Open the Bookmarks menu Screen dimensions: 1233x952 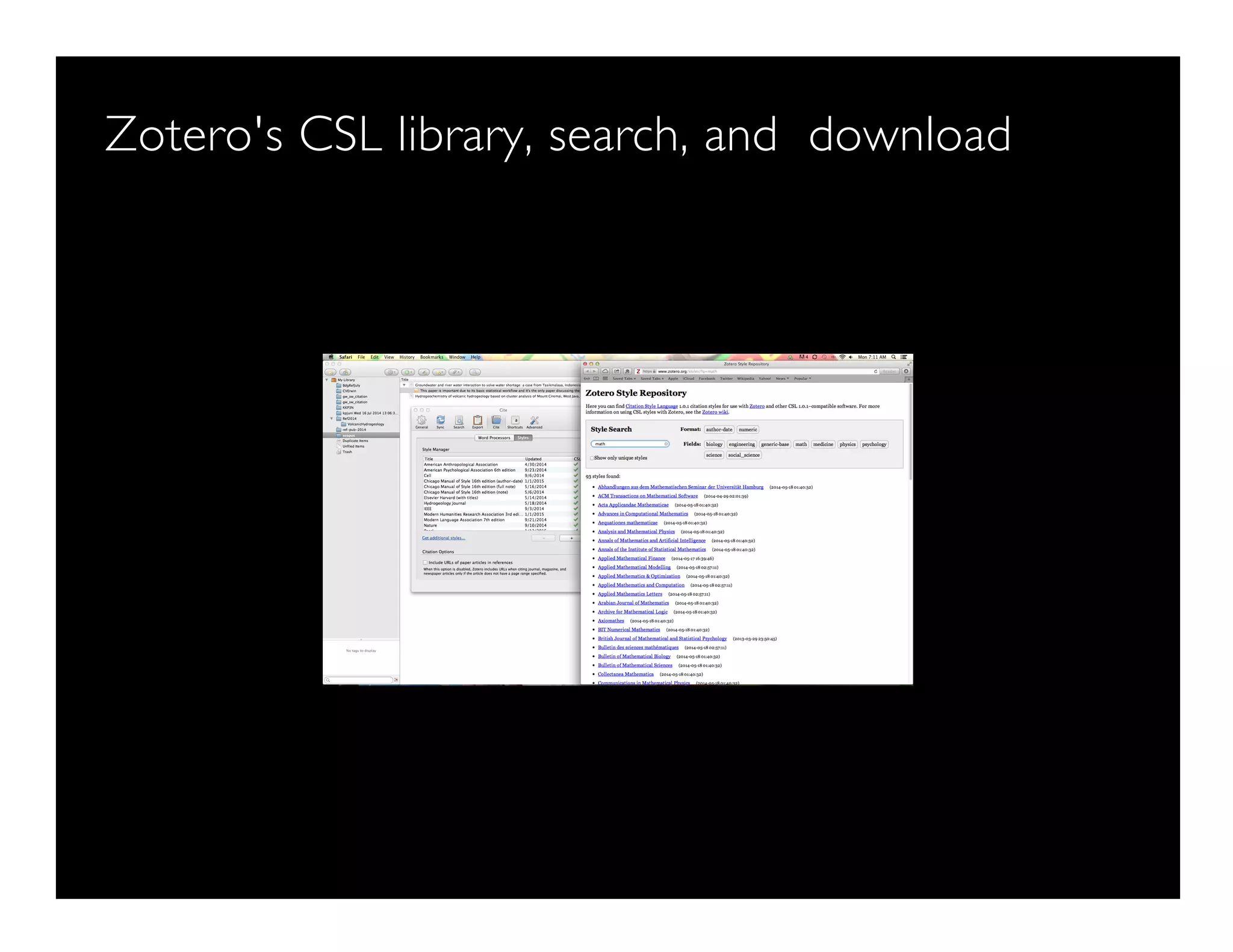point(432,357)
